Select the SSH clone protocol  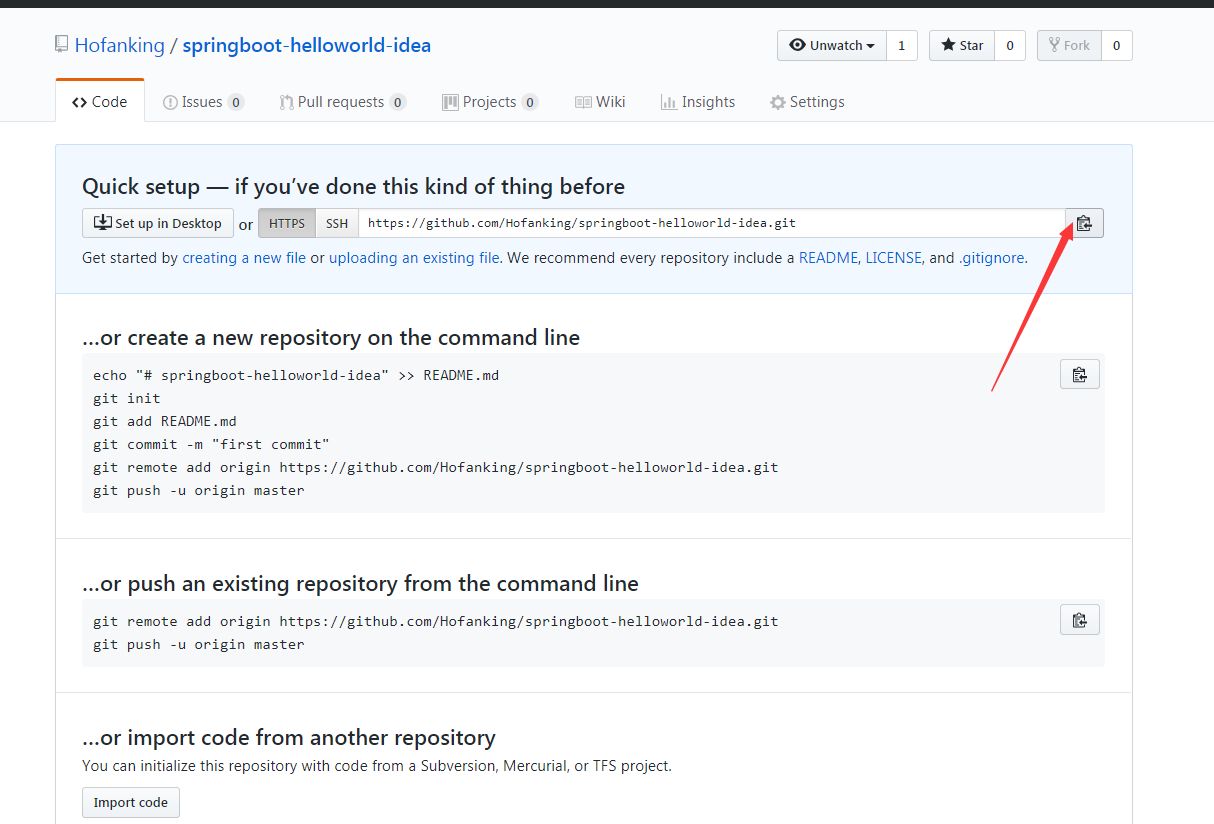(x=337, y=223)
